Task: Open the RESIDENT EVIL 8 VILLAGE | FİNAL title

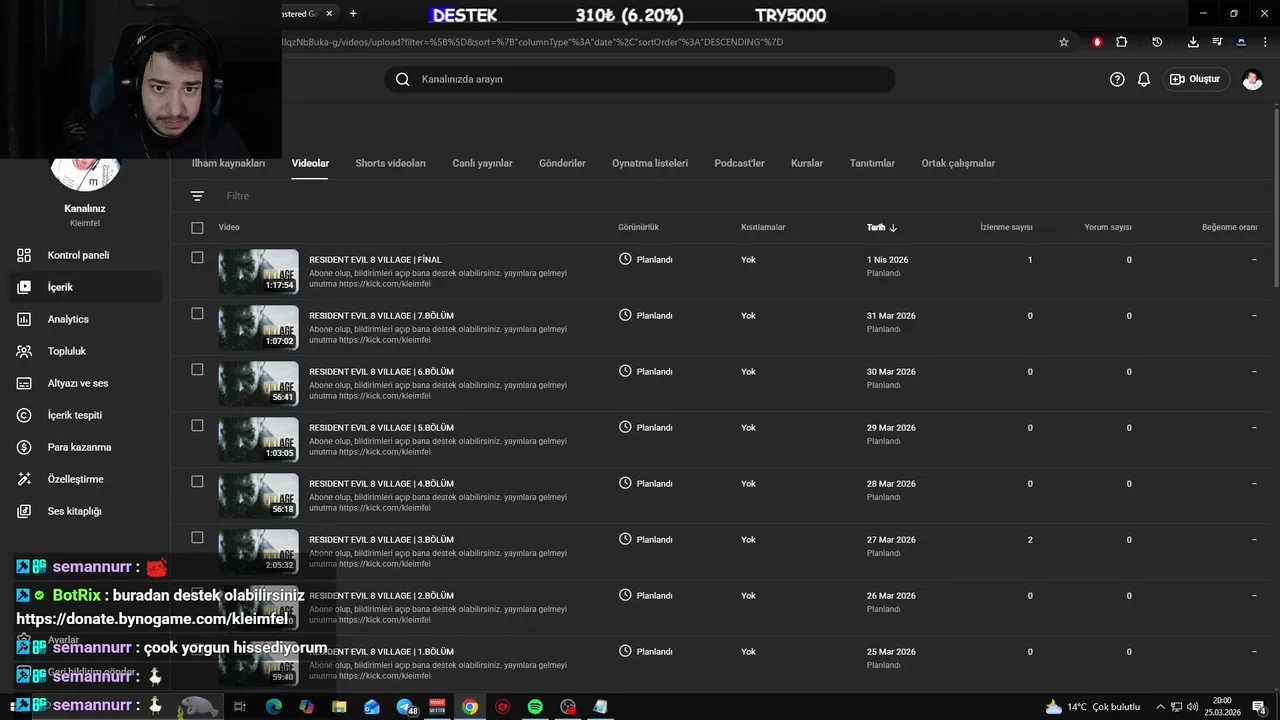Action: (375, 259)
